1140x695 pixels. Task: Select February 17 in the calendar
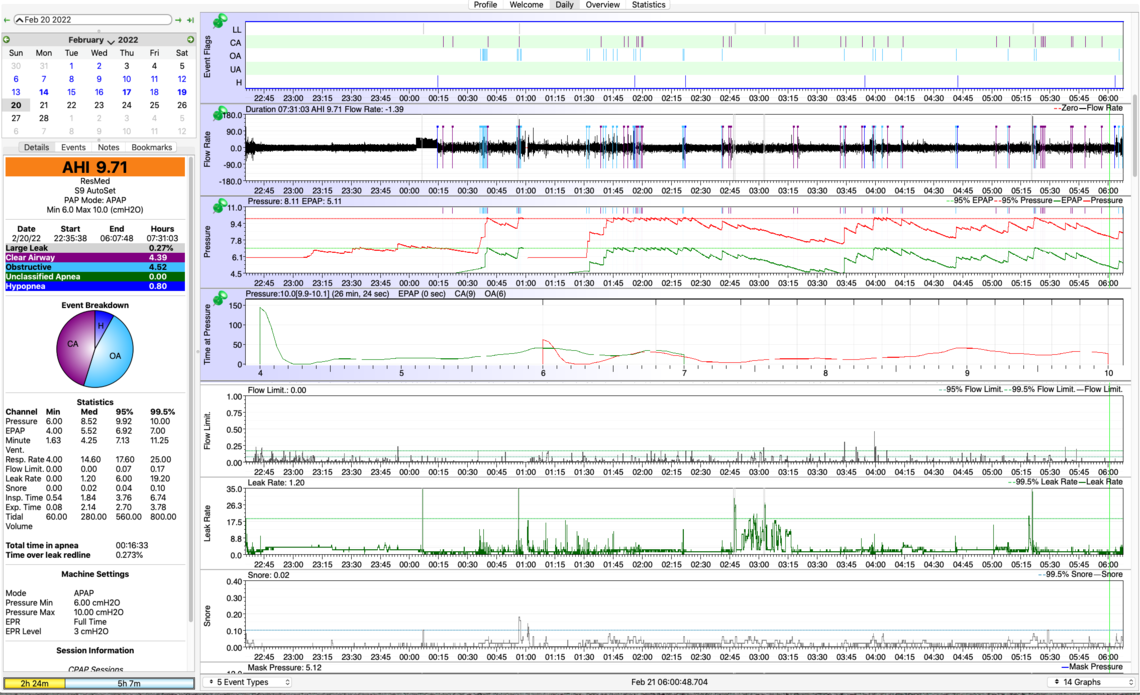click(127, 92)
